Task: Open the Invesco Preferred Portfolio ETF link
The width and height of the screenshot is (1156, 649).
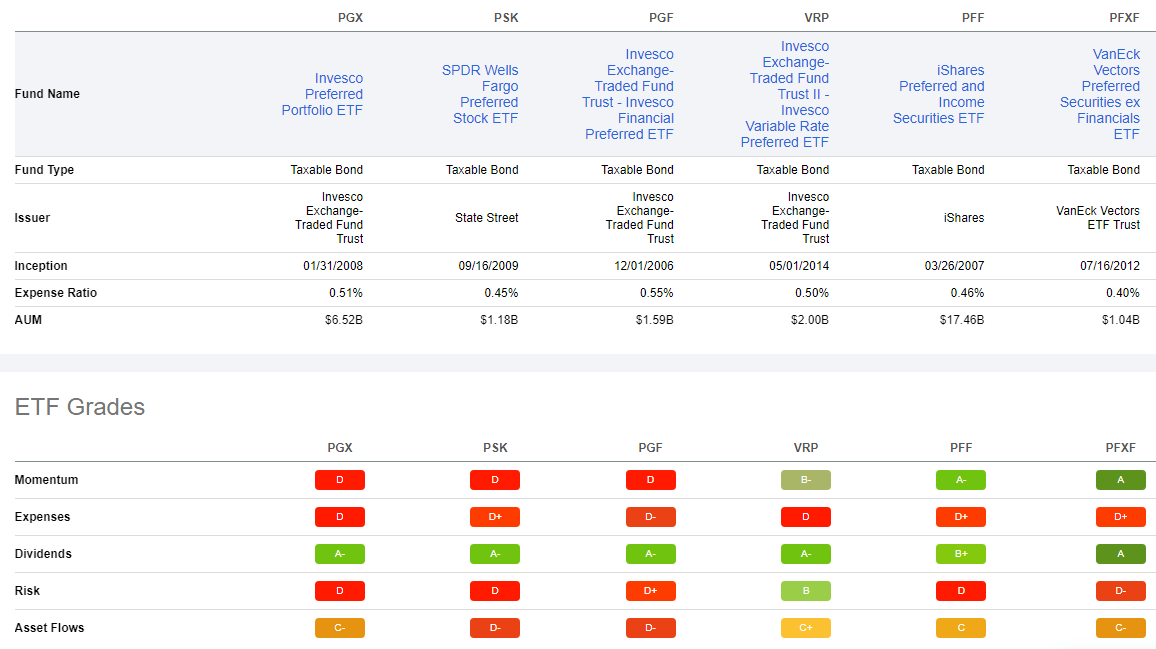Action: tap(322, 94)
